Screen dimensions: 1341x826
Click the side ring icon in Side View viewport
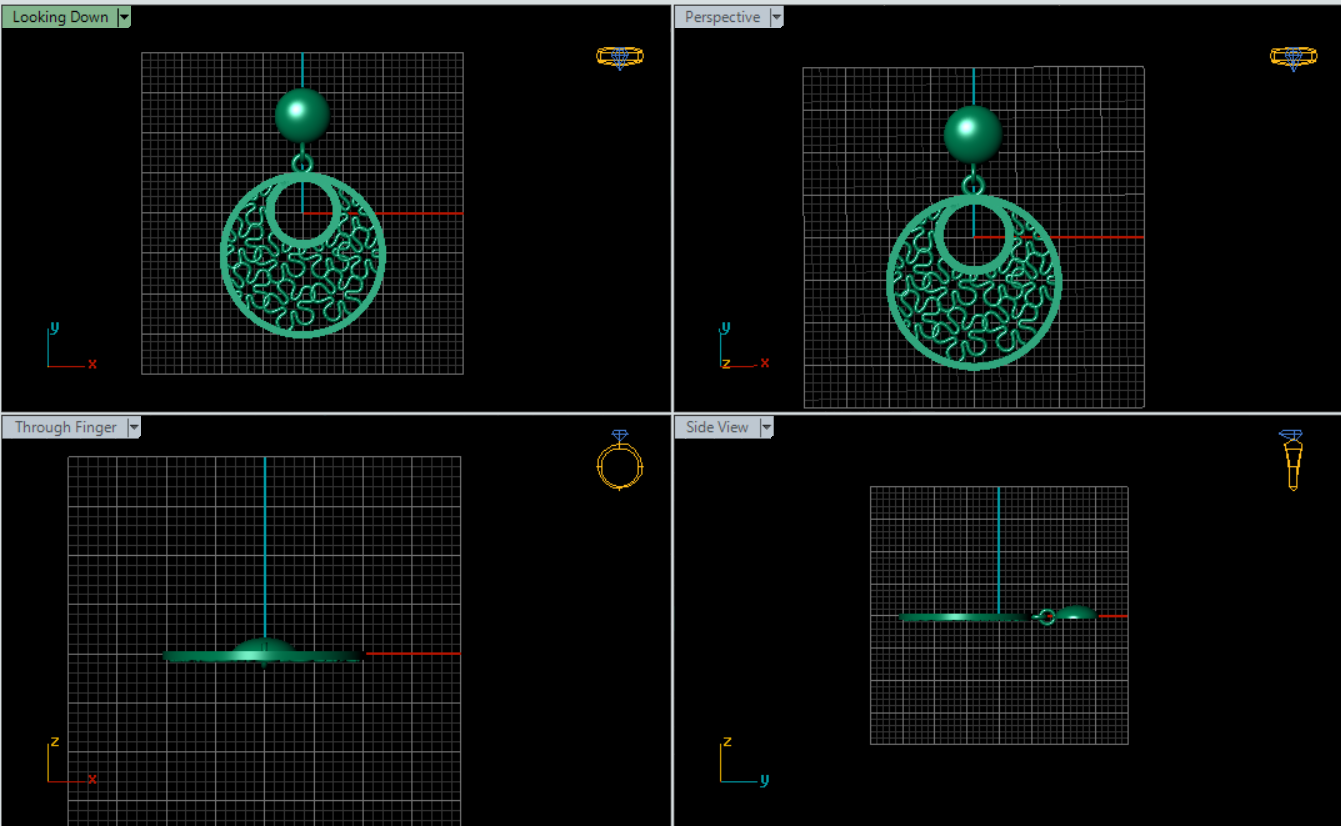tap(1291, 460)
